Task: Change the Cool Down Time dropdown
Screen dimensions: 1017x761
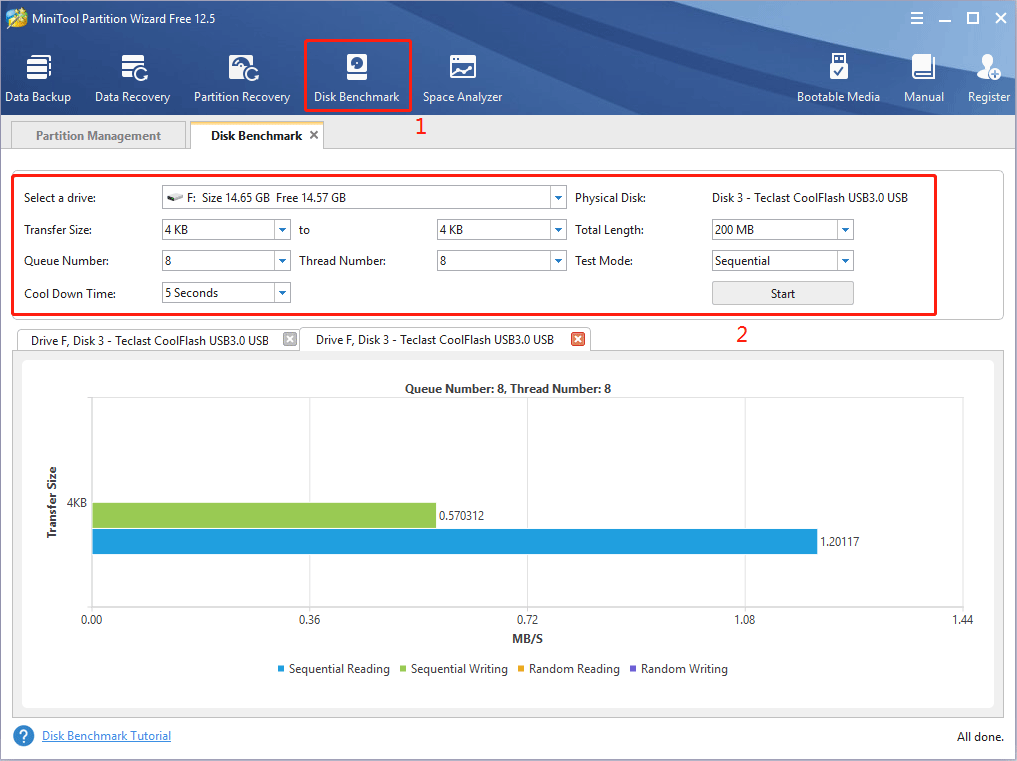Action: click(282, 293)
